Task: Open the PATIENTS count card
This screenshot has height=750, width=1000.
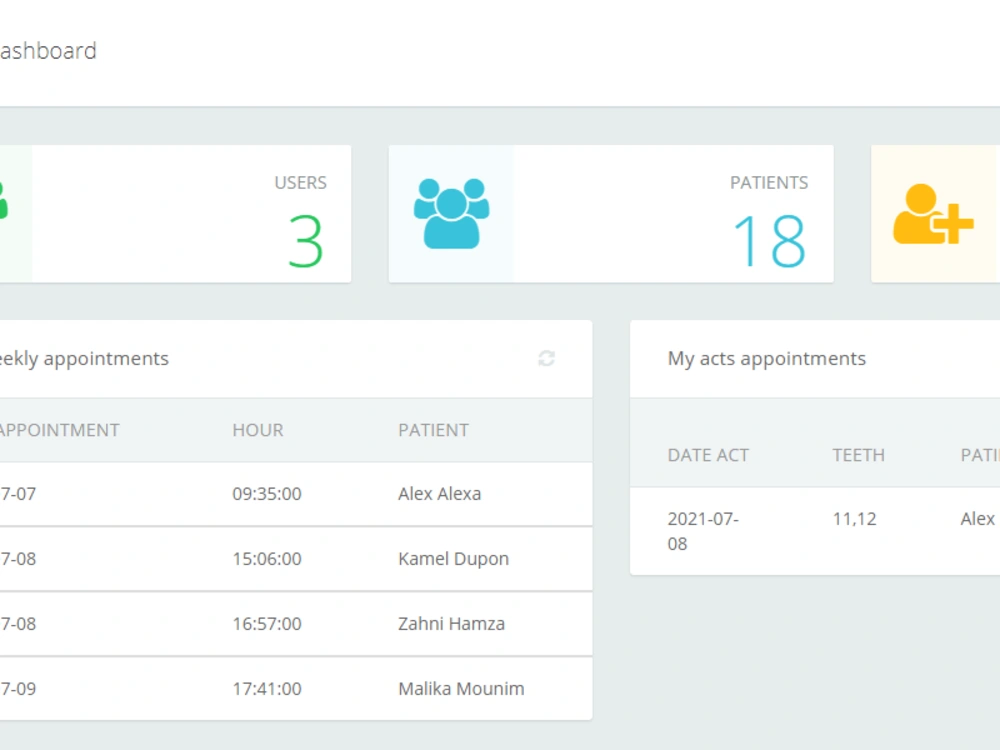Action: click(611, 214)
